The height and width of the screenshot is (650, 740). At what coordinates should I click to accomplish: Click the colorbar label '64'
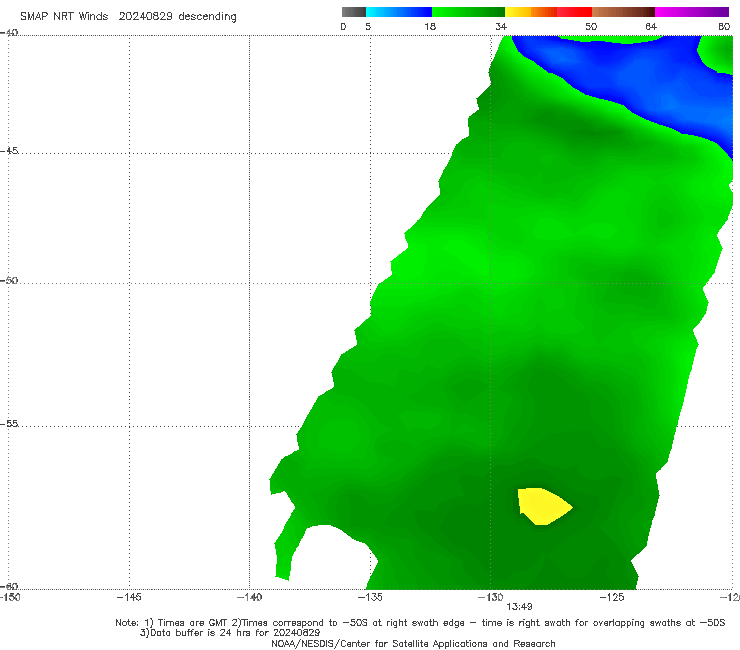click(651, 27)
